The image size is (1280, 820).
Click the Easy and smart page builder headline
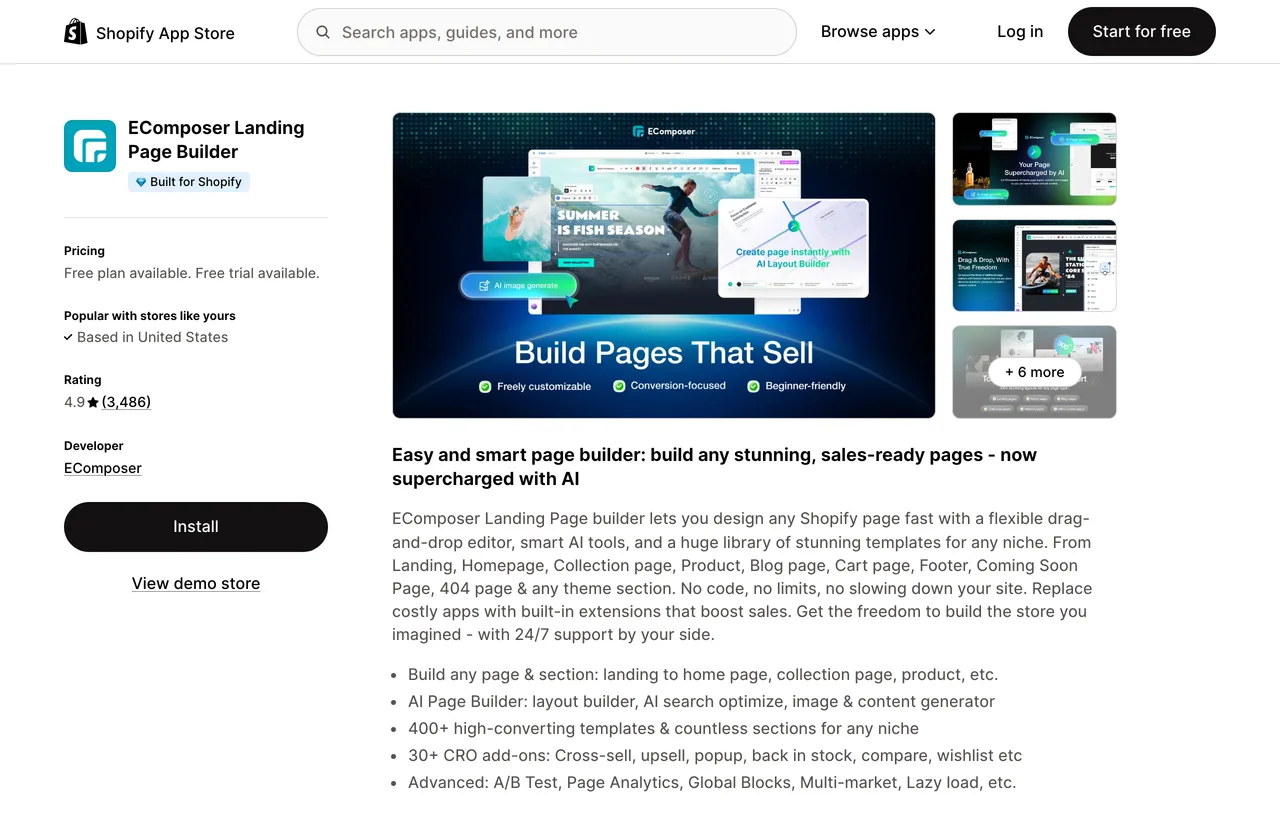coord(714,467)
